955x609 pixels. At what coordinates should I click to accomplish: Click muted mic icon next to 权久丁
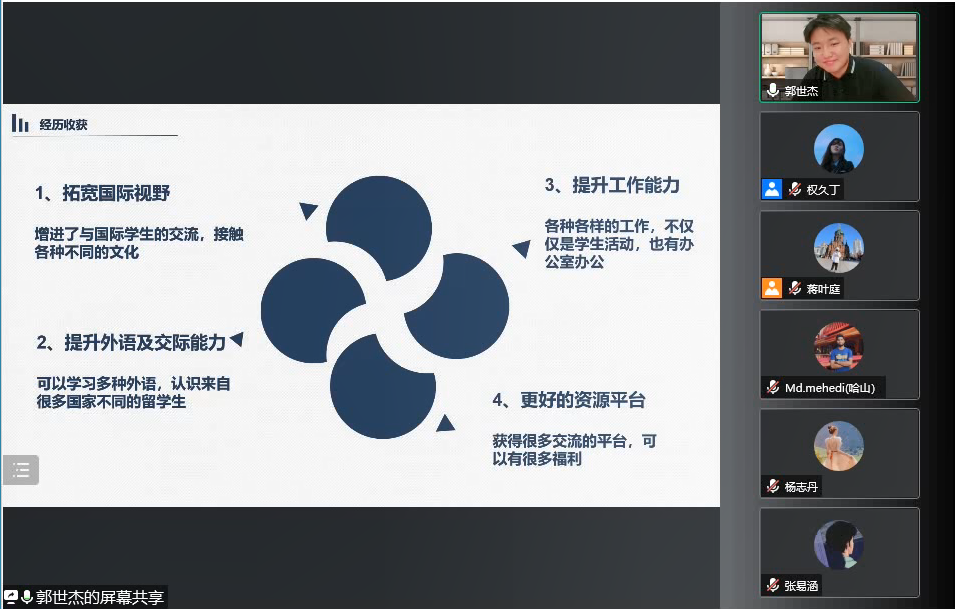[x=795, y=189]
